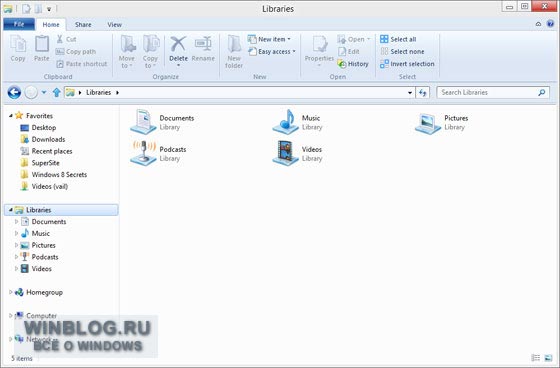Image resolution: width=560 pixels, height=368 pixels.
Task: Expand Music in navigation tree
Action: (16, 233)
